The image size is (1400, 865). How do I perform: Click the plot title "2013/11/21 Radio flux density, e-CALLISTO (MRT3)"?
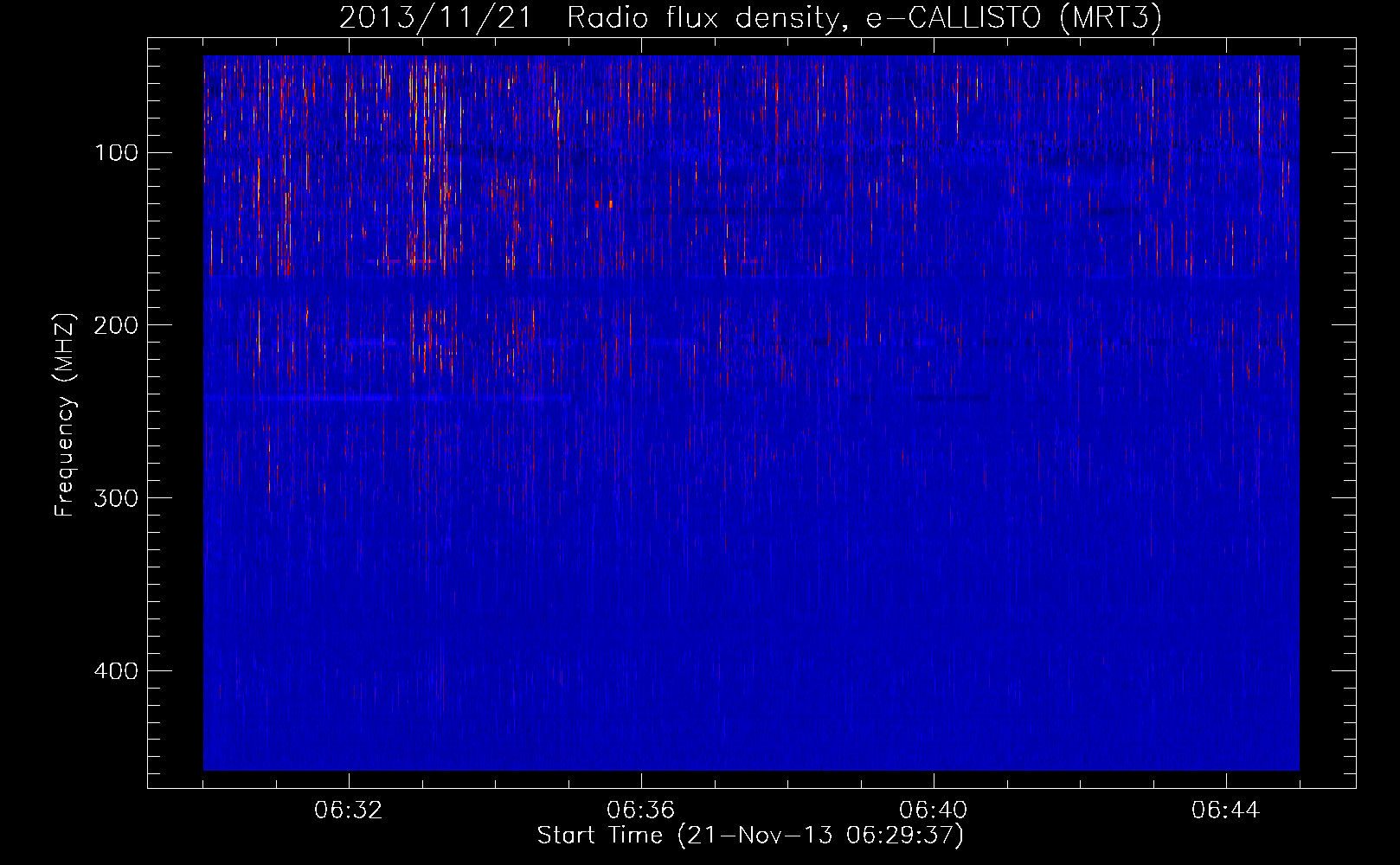click(750, 17)
